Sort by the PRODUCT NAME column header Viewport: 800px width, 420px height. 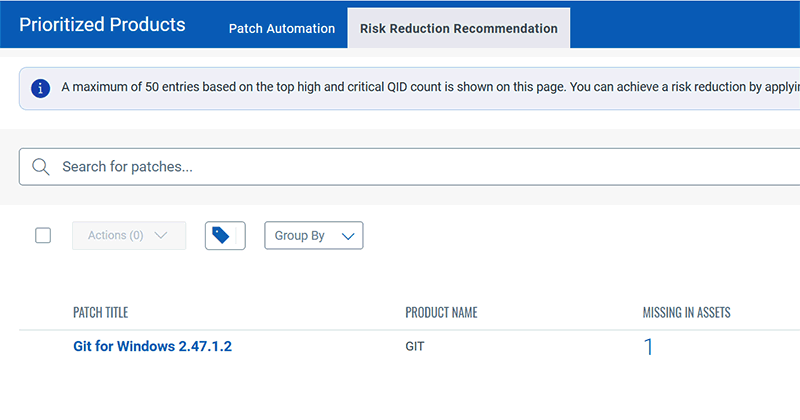pos(441,312)
